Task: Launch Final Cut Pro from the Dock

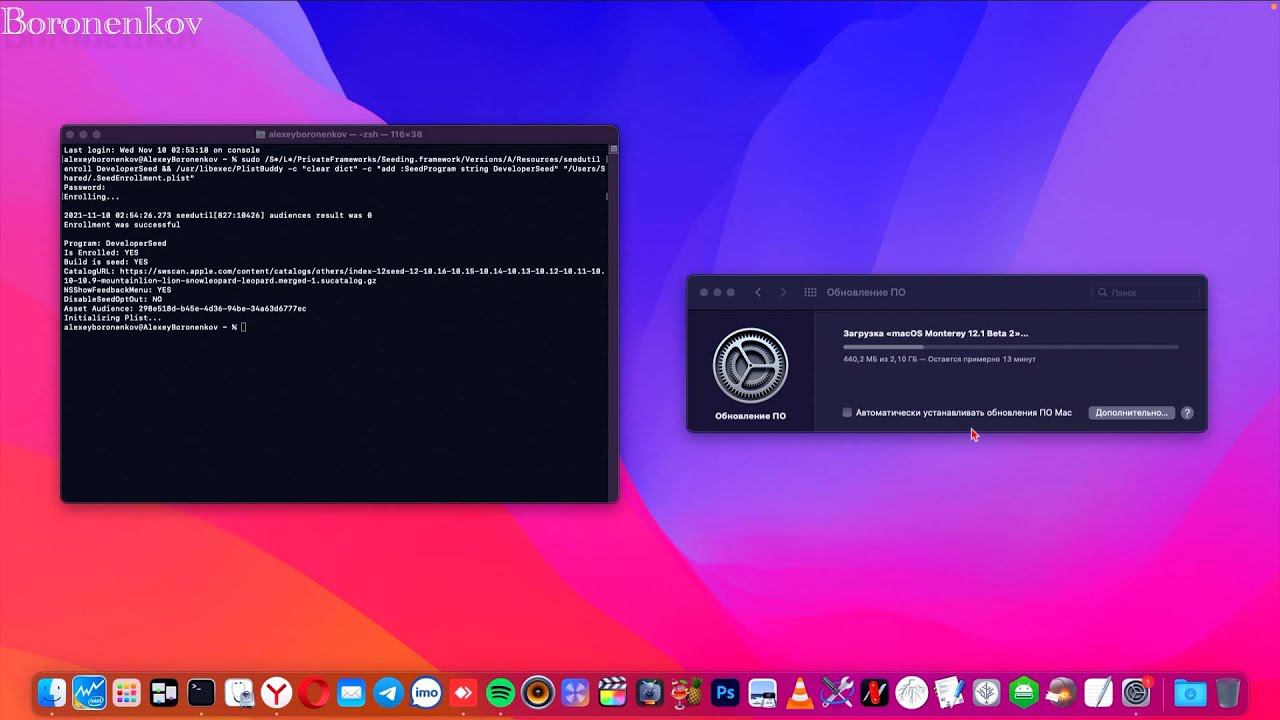Action: click(x=613, y=692)
